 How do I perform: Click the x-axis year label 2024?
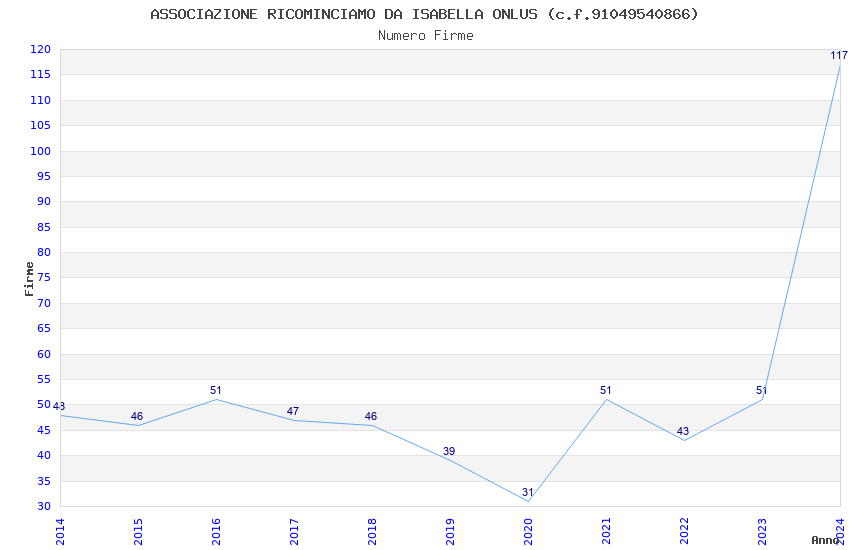pyautogui.click(x=841, y=532)
